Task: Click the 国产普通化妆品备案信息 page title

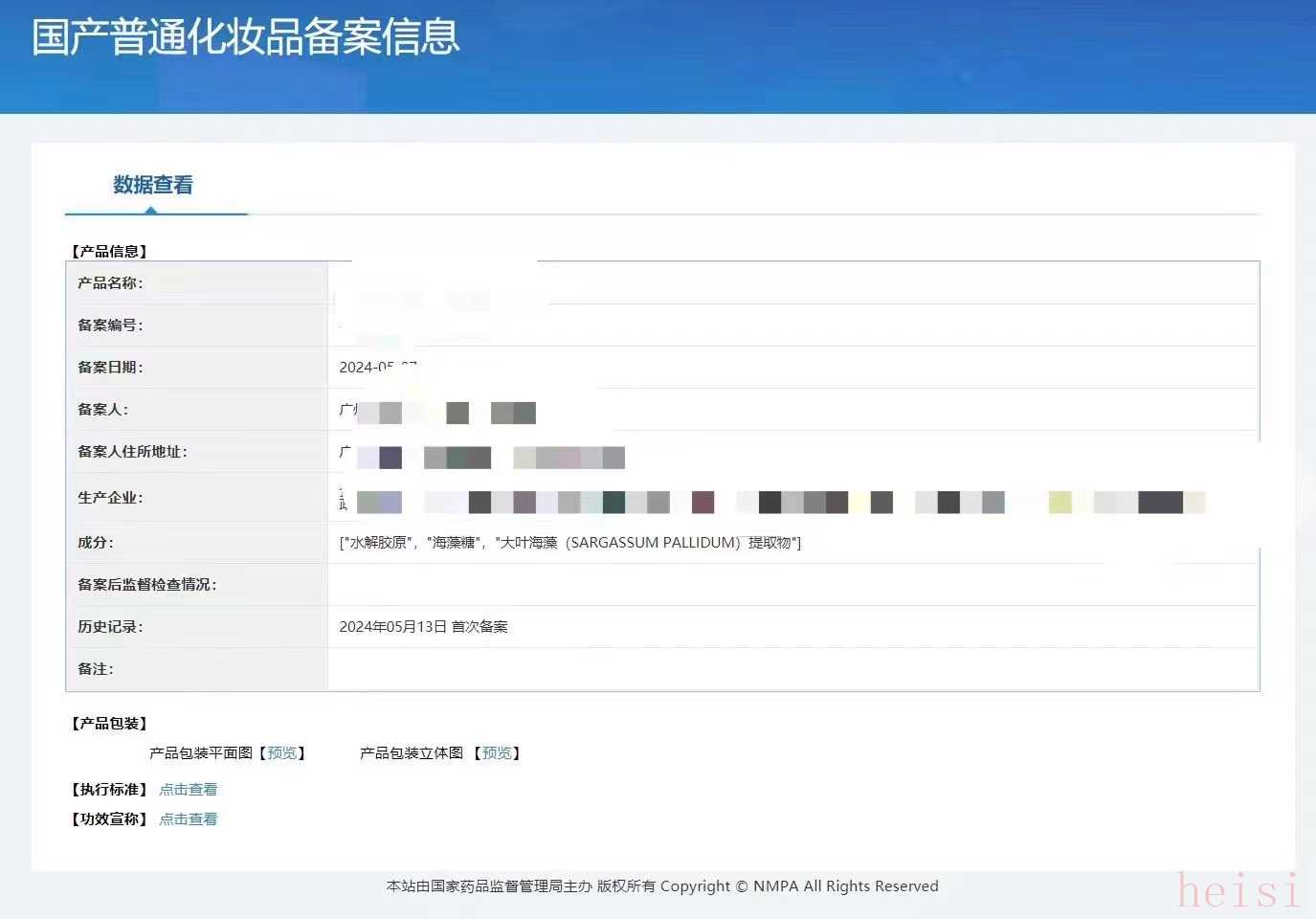Action: tap(246, 37)
